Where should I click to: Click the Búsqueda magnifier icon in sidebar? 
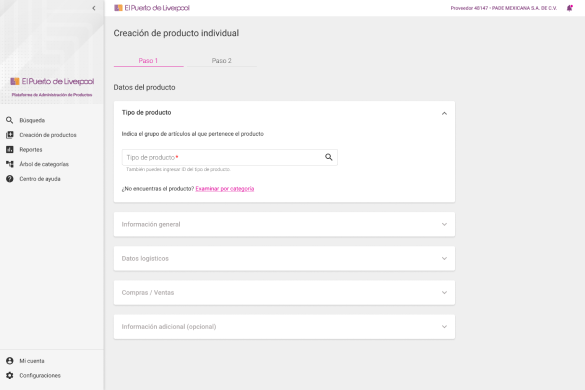[10, 120]
